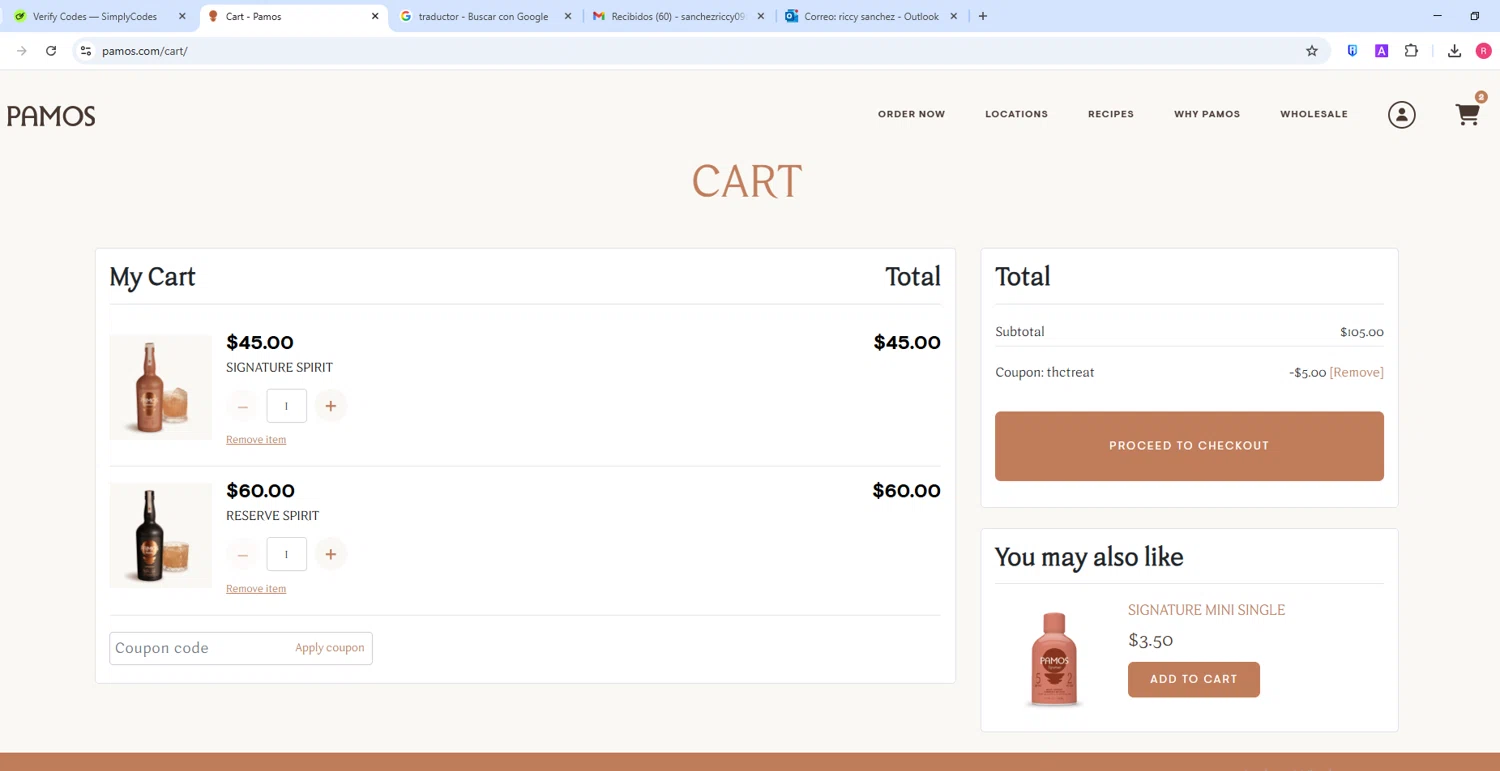Add Signature Mini Single to cart

pos(1194,679)
